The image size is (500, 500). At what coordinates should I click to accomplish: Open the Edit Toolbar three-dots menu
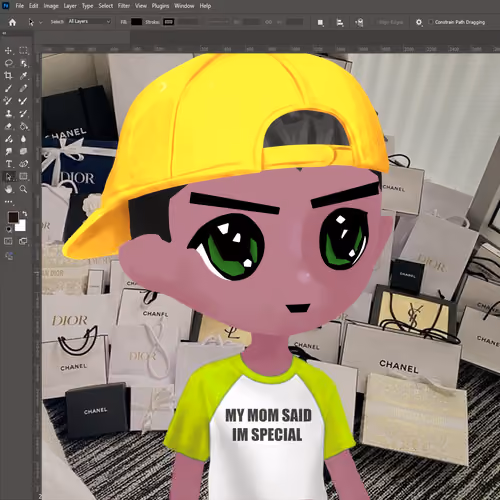tap(8, 202)
